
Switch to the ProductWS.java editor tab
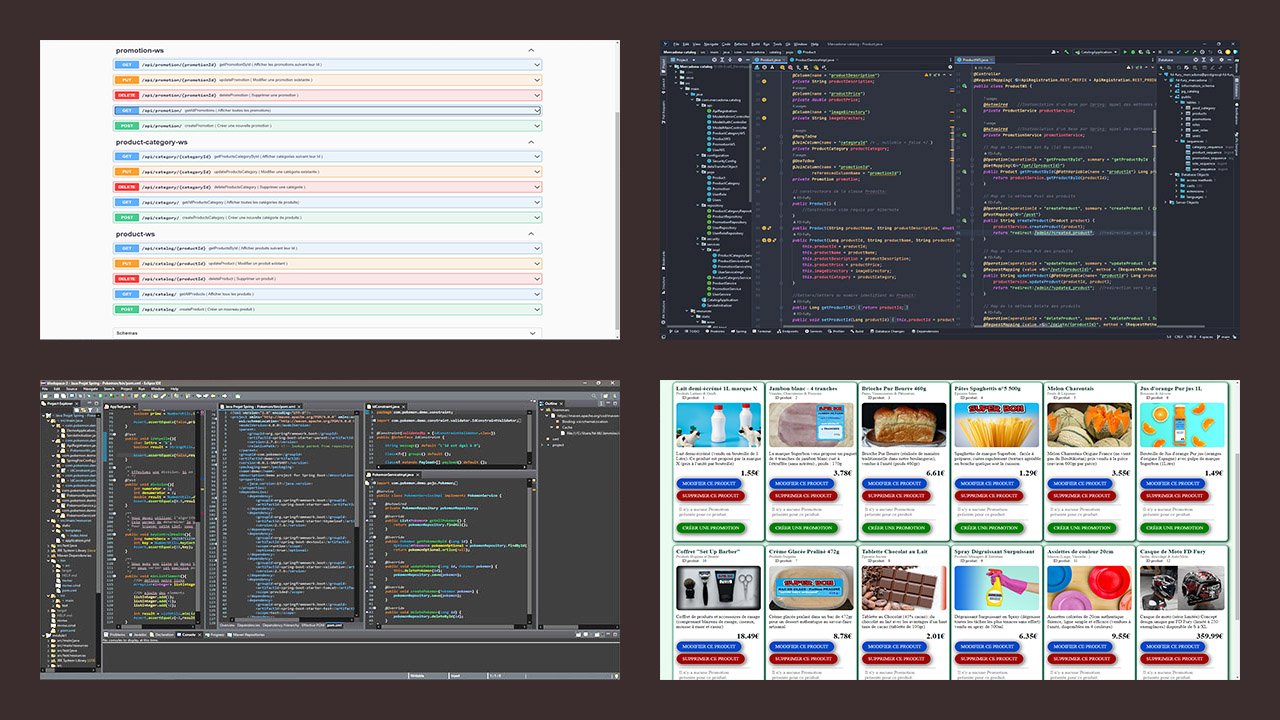(x=977, y=60)
